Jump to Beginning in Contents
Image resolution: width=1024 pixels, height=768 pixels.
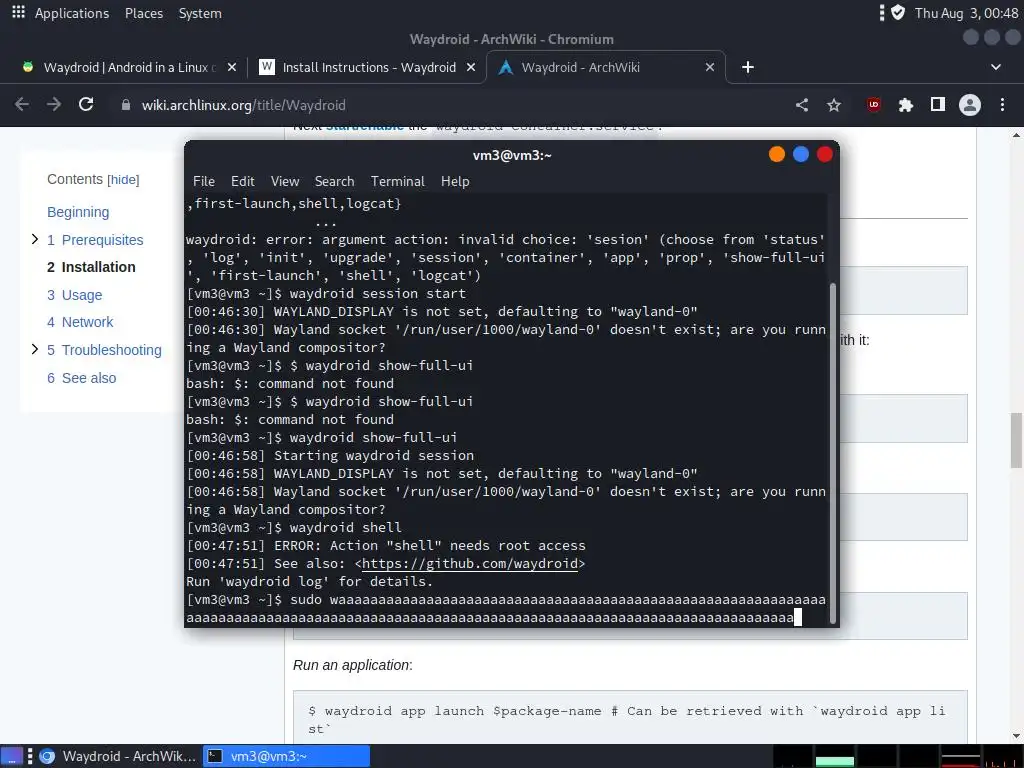click(x=78, y=212)
